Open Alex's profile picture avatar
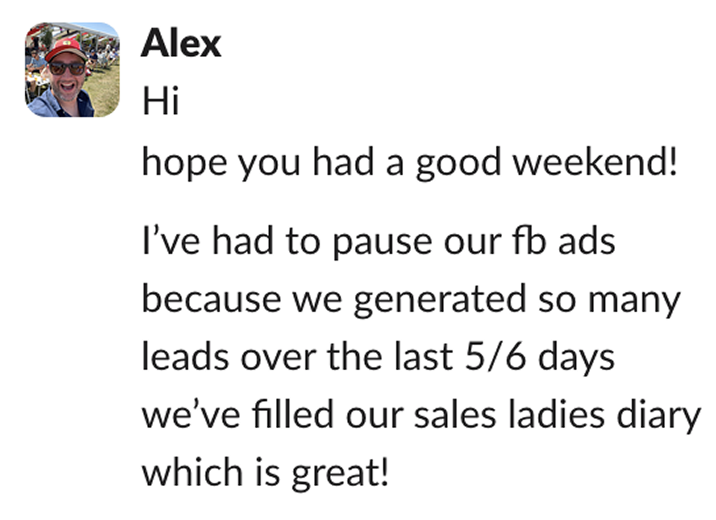The image size is (716, 520). (x=72, y=70)
